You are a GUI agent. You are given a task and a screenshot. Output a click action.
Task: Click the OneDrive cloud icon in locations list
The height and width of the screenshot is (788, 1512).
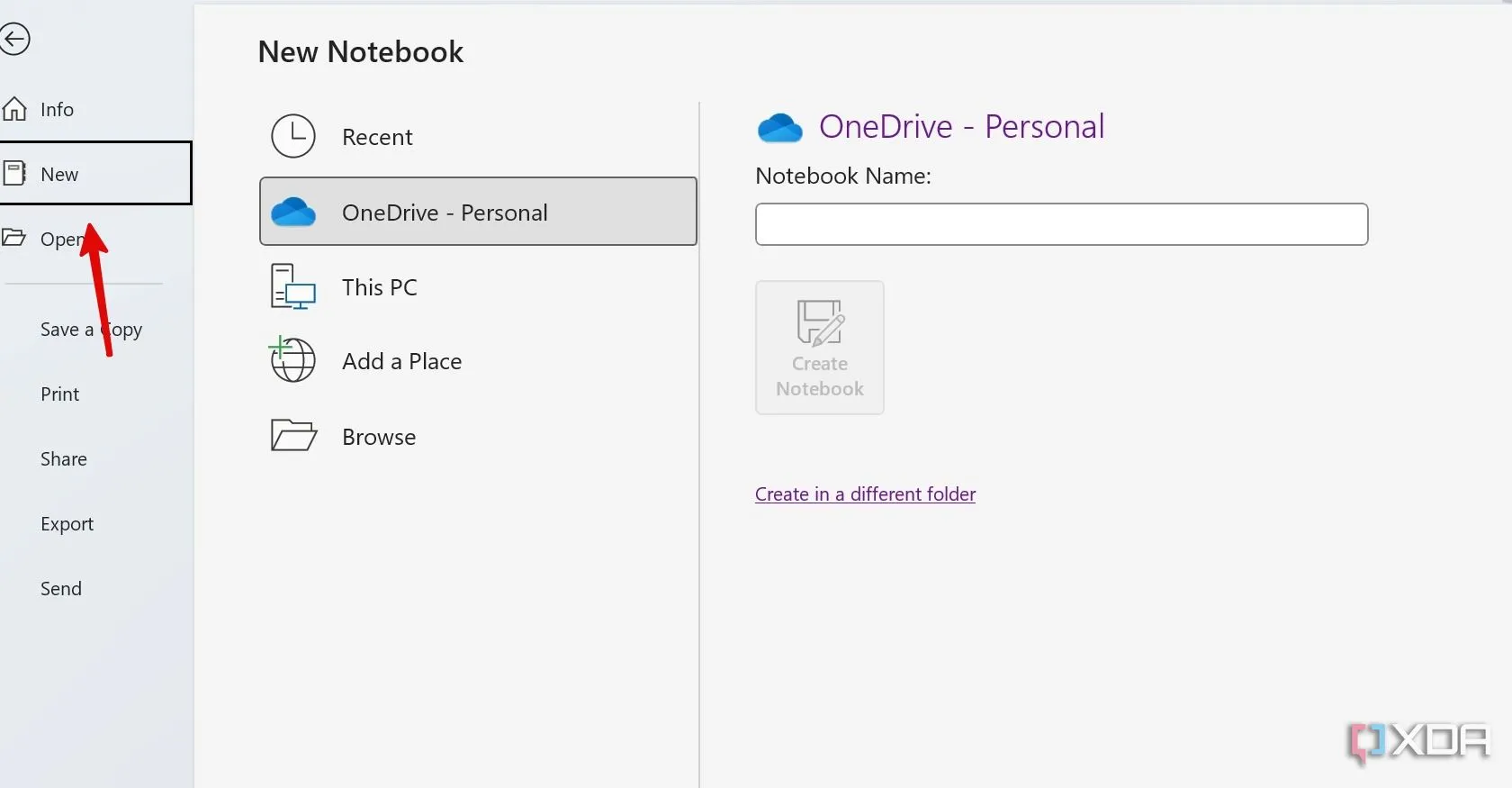click(x=293, y=213)
